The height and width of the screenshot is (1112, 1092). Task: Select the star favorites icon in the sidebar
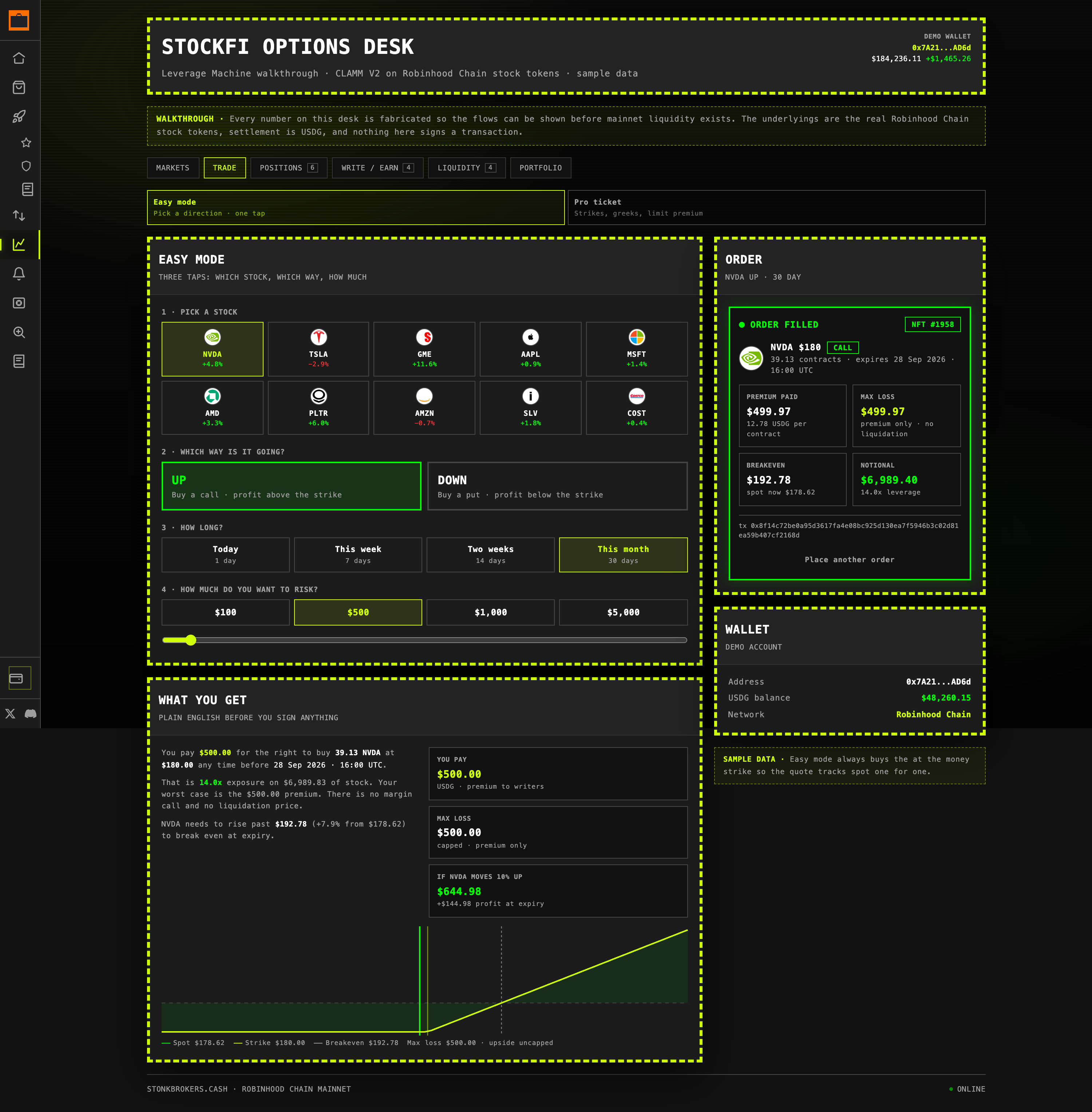pyautogui.click(x=26, y=142)
